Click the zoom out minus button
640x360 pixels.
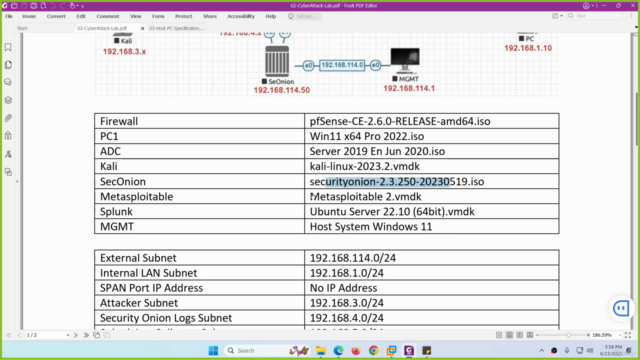tap(538, 335)
